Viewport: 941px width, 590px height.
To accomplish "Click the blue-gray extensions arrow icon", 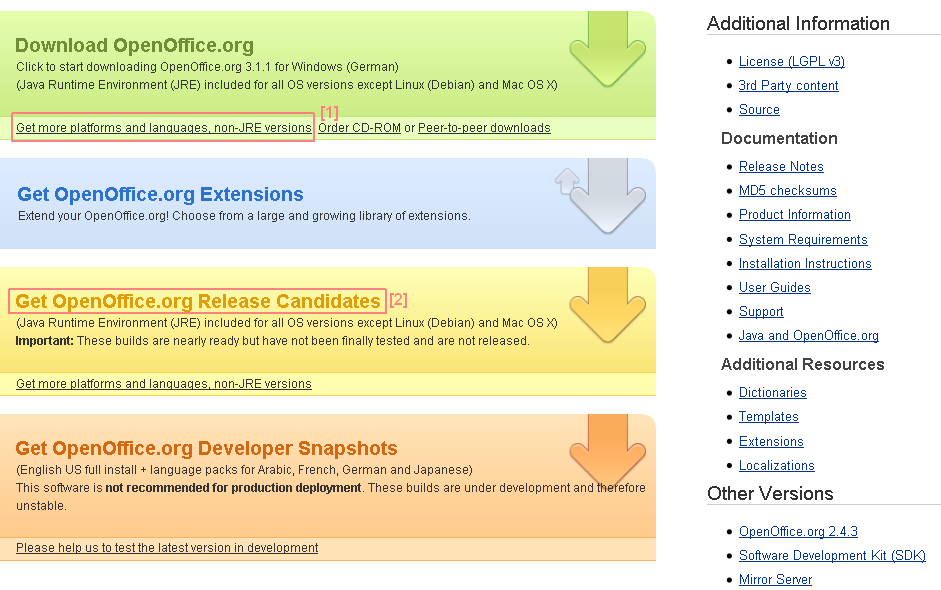I will tap(606, 197).
